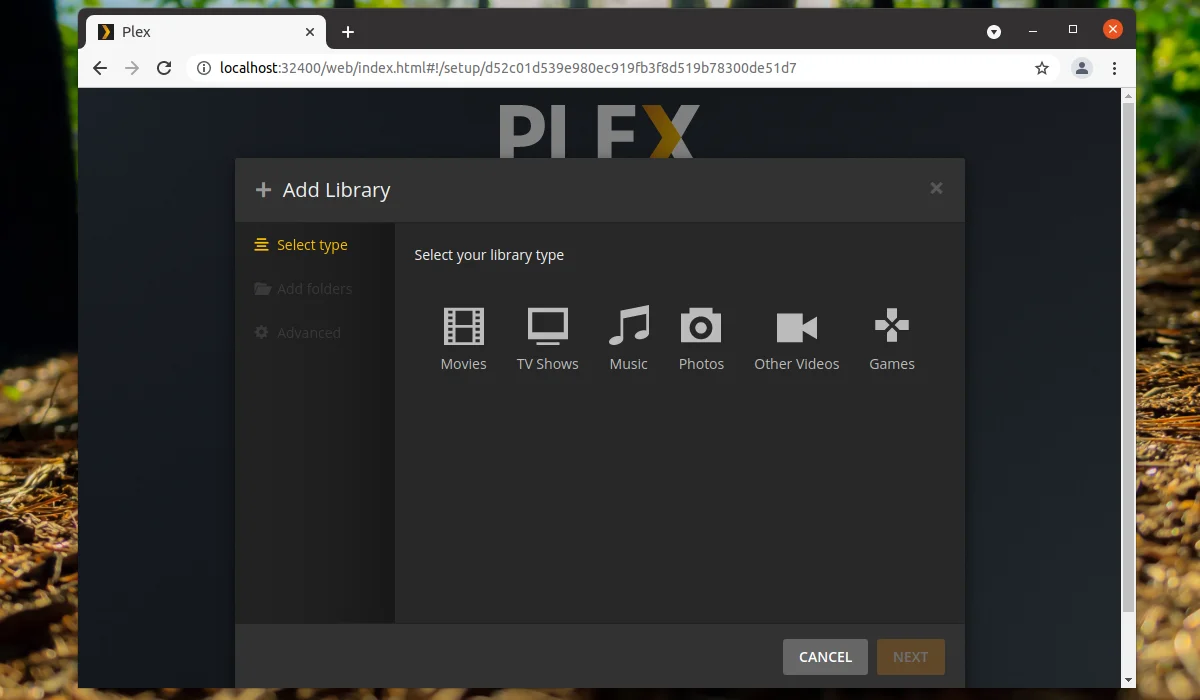
Task: Go back using the browser back arrow
Action: point(100,68)
